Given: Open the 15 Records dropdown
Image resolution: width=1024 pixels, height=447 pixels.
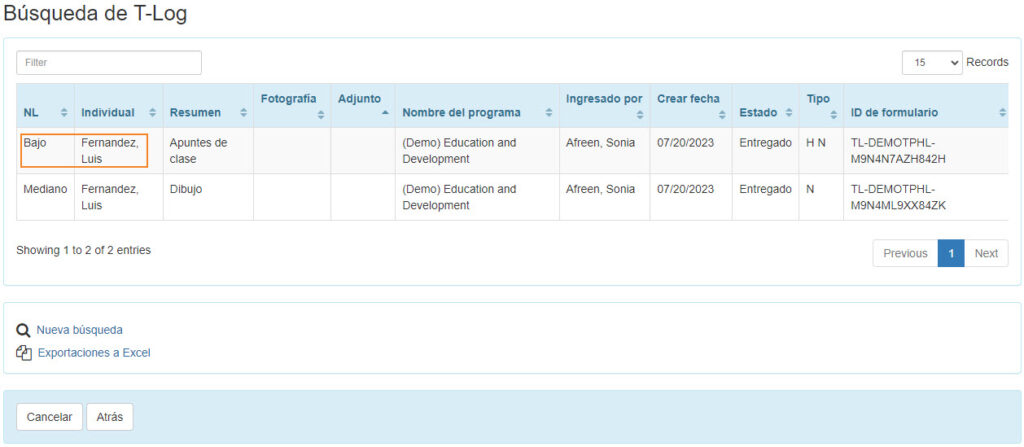Looking at the screenshot, I should pyautogui.click(x=932, y=63).
